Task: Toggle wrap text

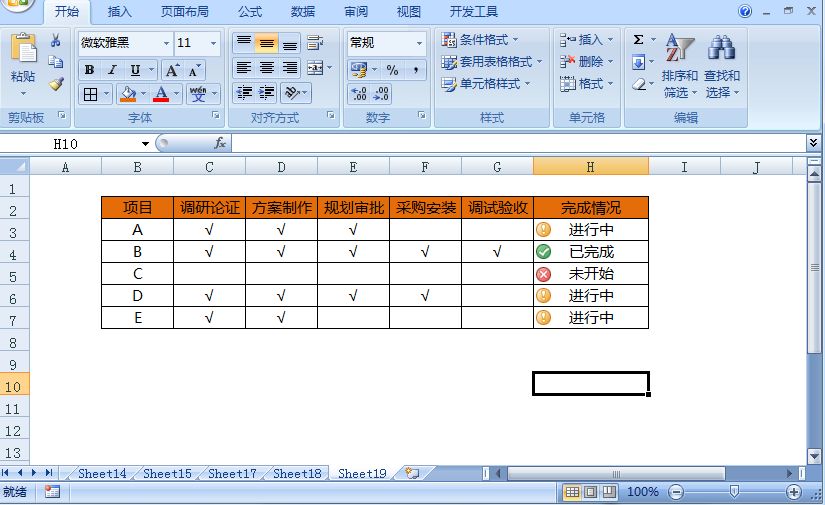Action: (x=315, y=43)
